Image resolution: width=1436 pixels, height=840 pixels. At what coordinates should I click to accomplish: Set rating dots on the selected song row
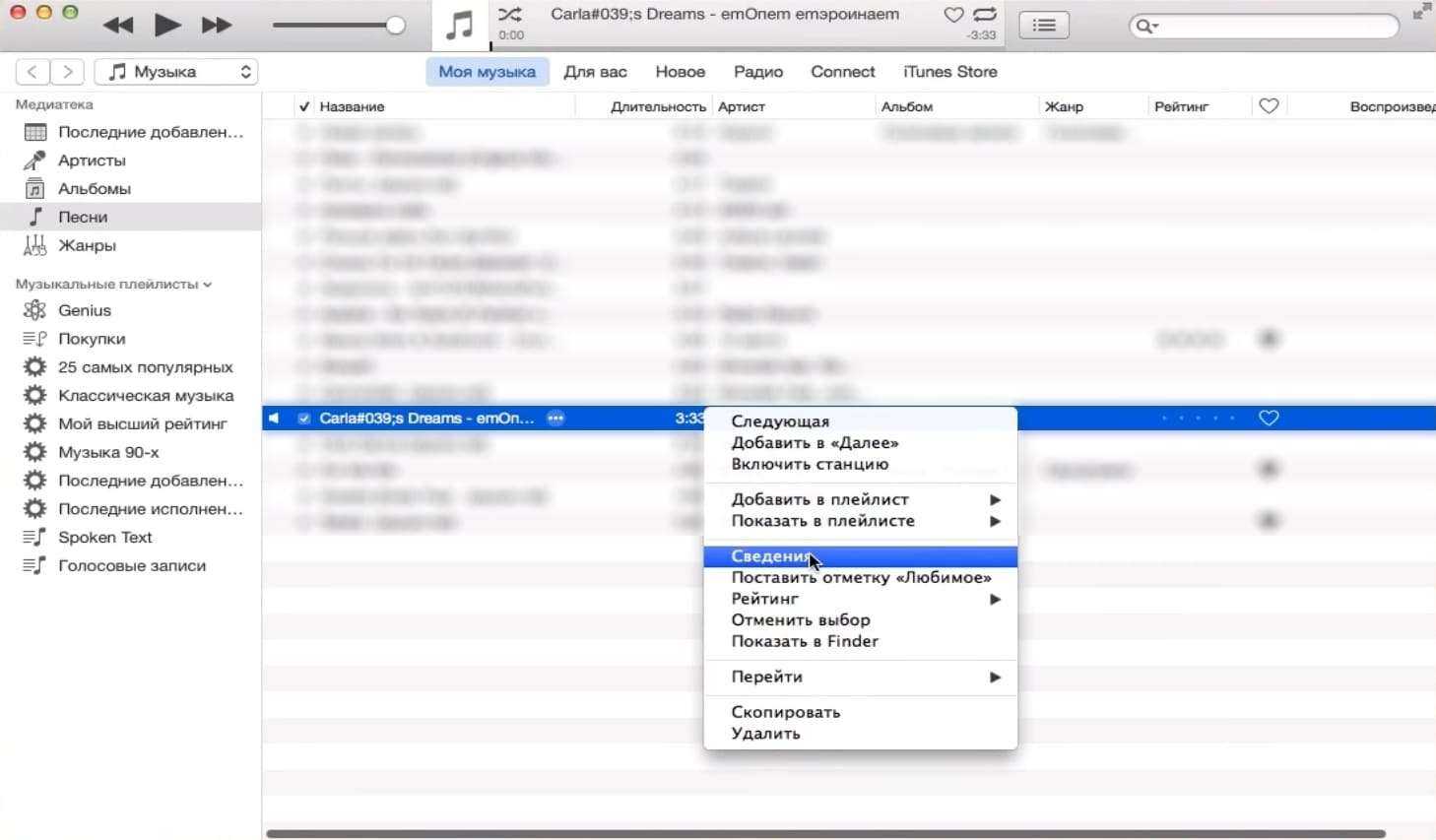pyautogui.click(x=1198, y=419)
